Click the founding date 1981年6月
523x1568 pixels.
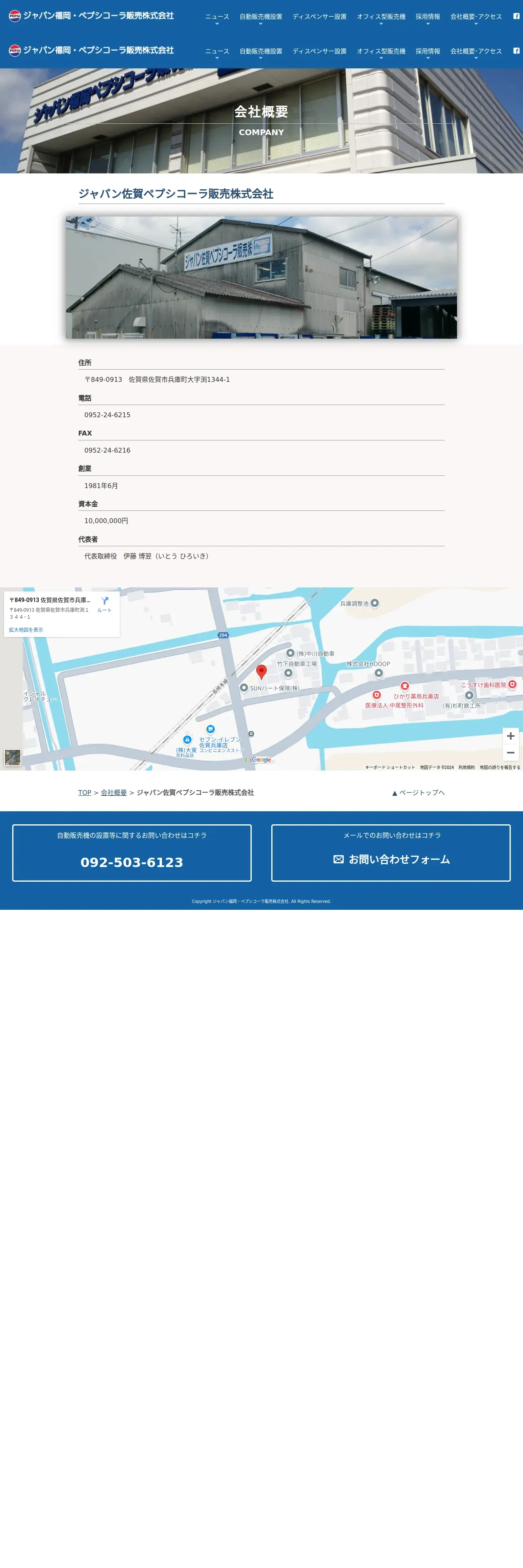101,486
